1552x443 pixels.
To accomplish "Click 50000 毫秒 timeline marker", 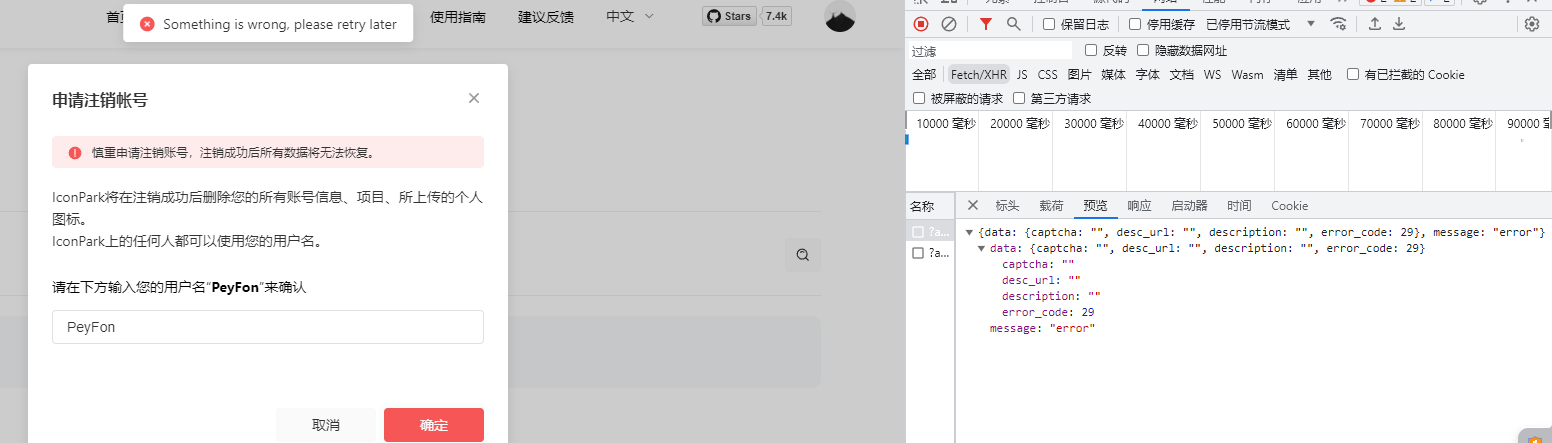I will tap(1241, 124).
